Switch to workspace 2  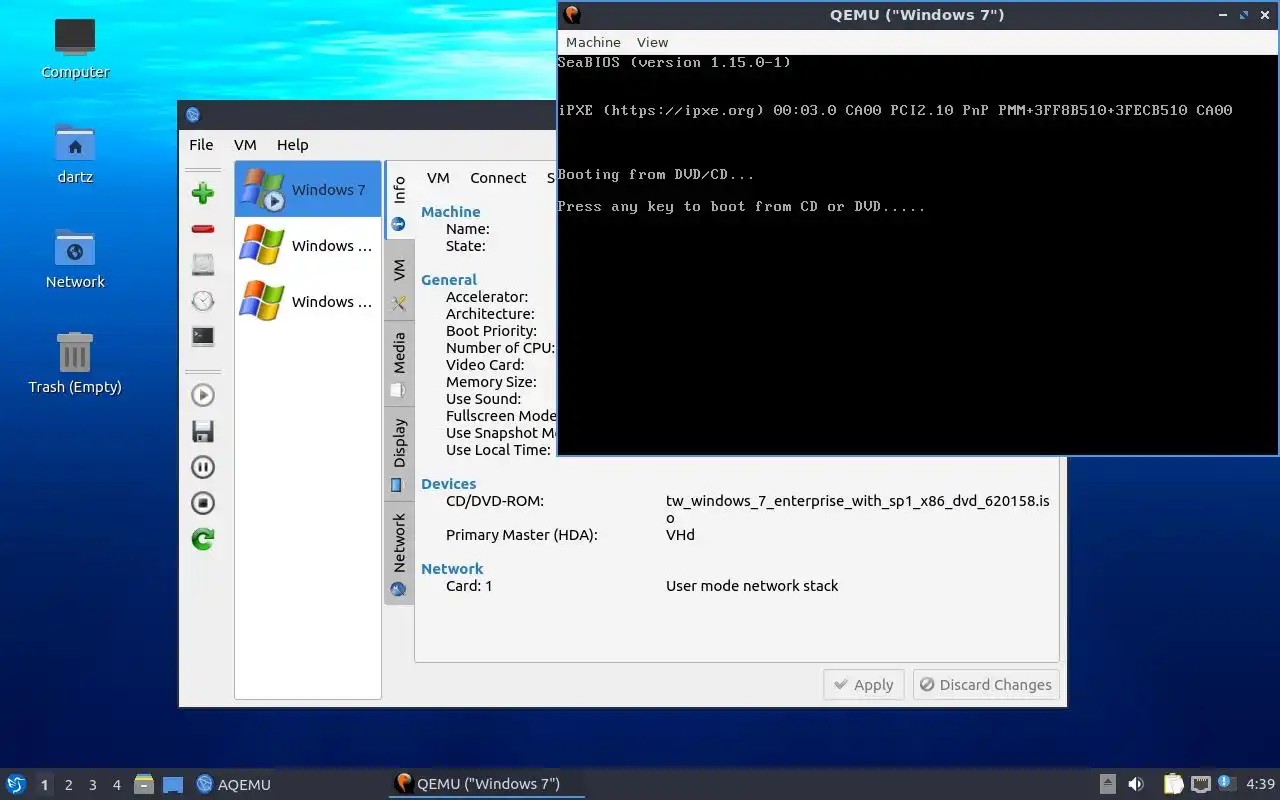pos(69,785)
